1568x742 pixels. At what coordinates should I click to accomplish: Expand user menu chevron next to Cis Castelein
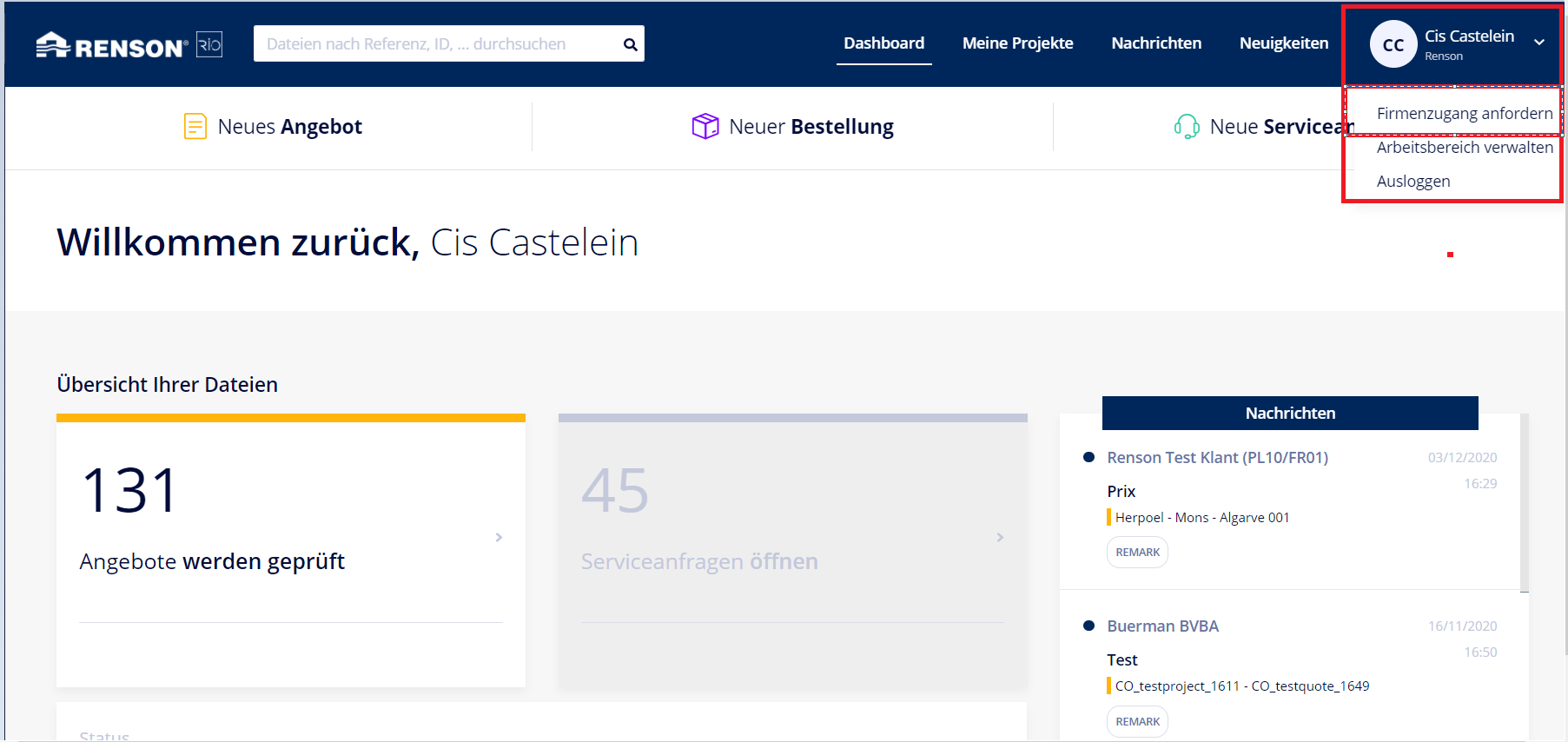[1538, 43]
